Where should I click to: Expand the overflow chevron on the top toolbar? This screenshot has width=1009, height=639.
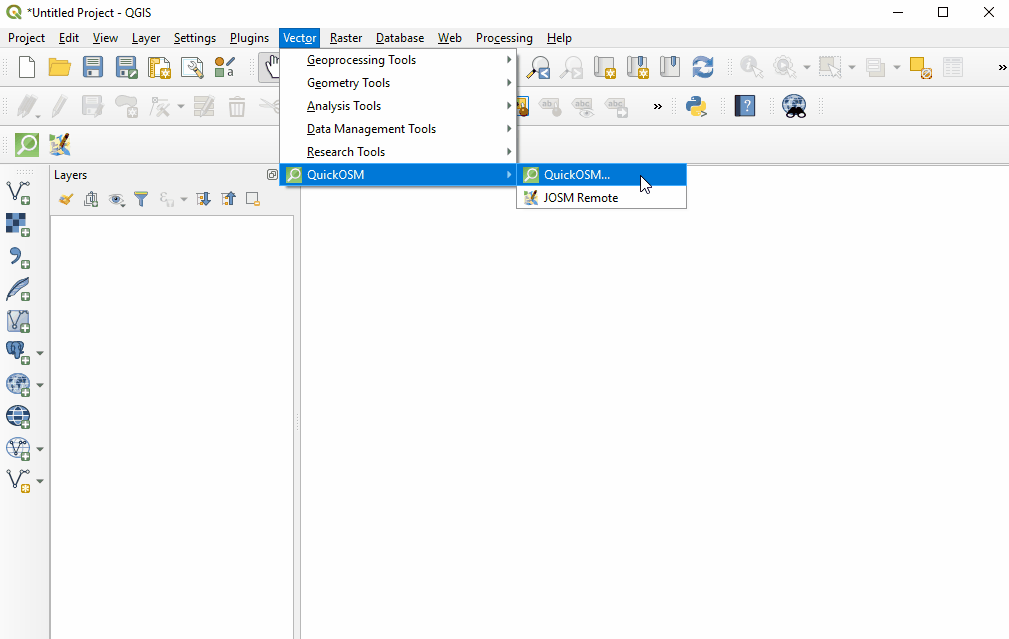point(1002,68)
